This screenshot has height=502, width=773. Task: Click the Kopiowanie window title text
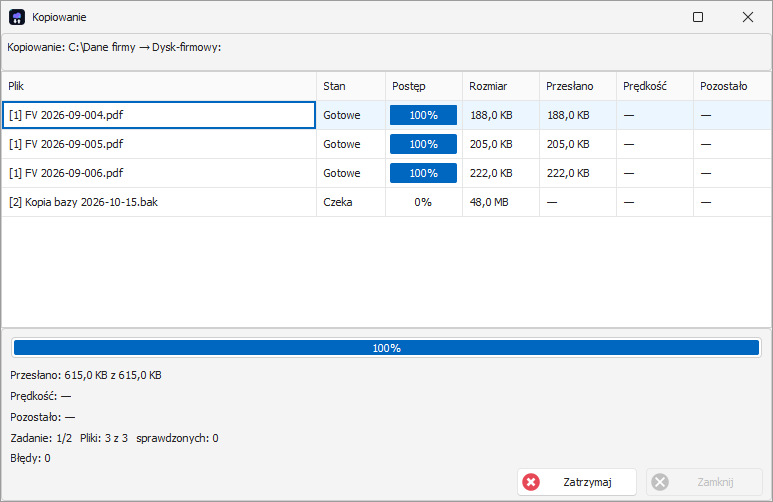click(59, 17)
